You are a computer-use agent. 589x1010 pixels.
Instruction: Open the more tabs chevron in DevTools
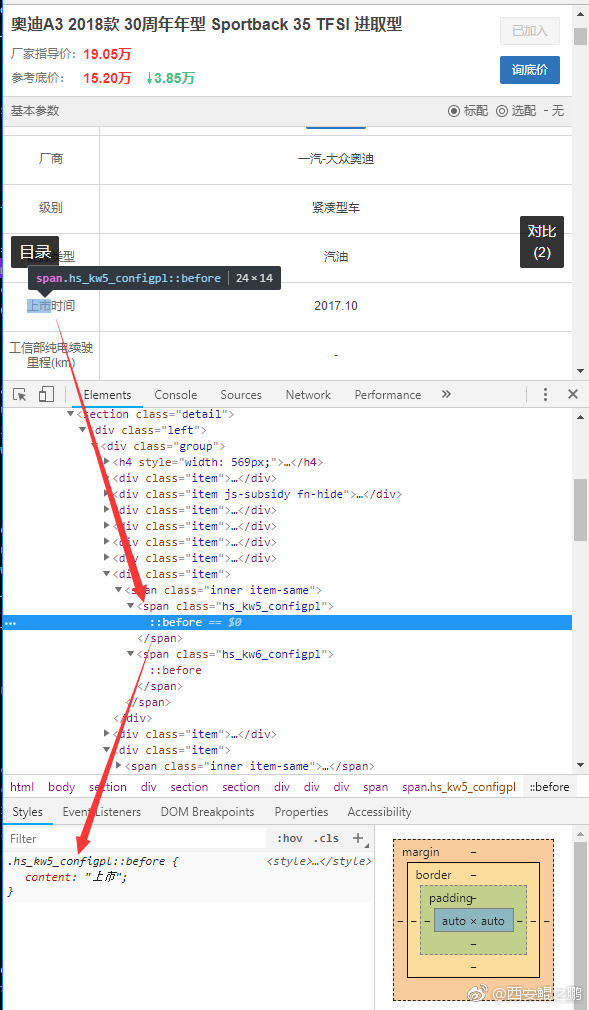447,394
